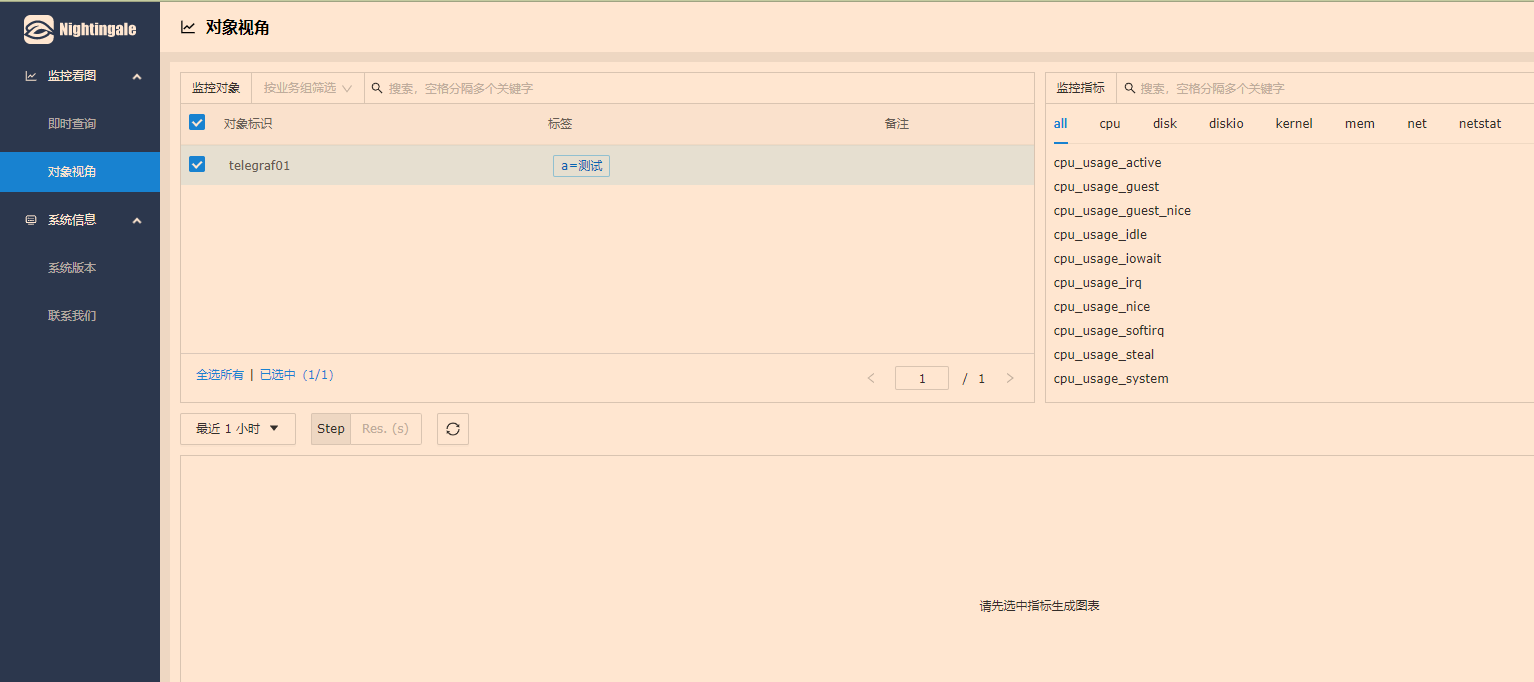Click the 对象标识 column header

(x=248, y=124)
